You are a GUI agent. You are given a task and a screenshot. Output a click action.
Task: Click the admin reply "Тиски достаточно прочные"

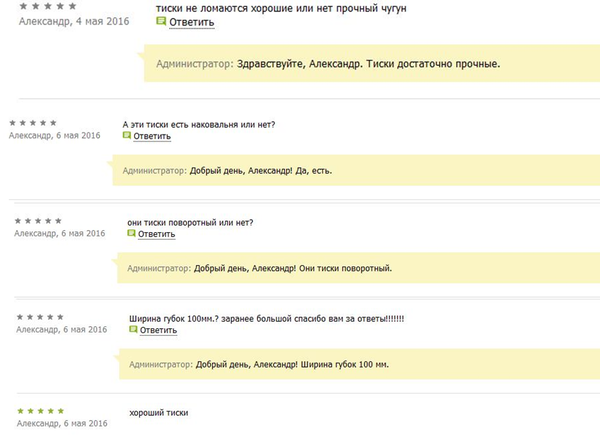pyautogui.click(x=327, y=64)
